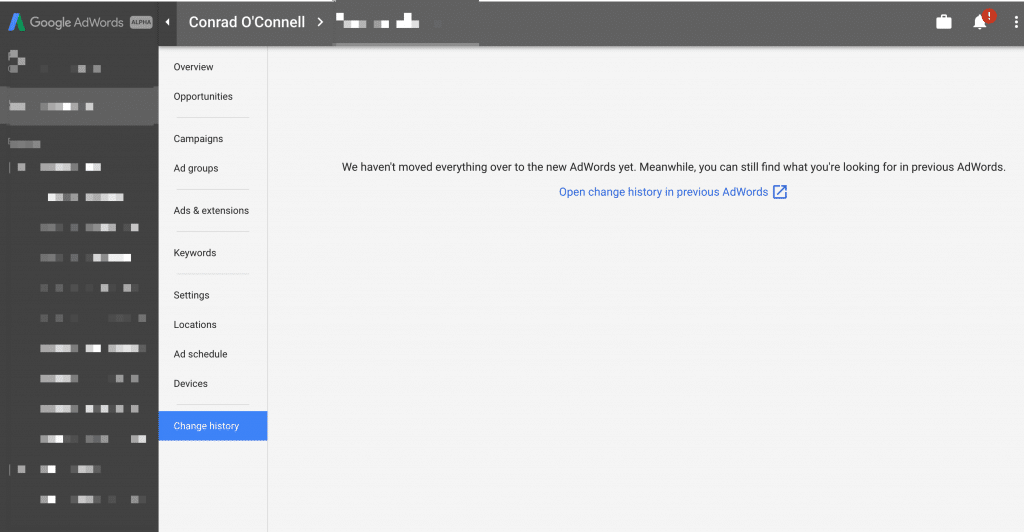Collapse the account sidebar with the arrow
This screenshot has height=532, width=1024.
click(x=167, y=22)
